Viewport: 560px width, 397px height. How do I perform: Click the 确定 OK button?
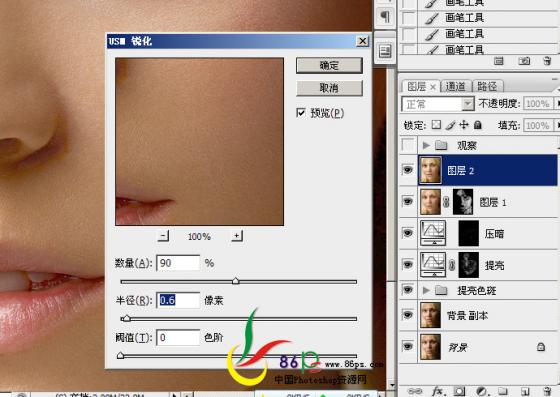(329, 65)
